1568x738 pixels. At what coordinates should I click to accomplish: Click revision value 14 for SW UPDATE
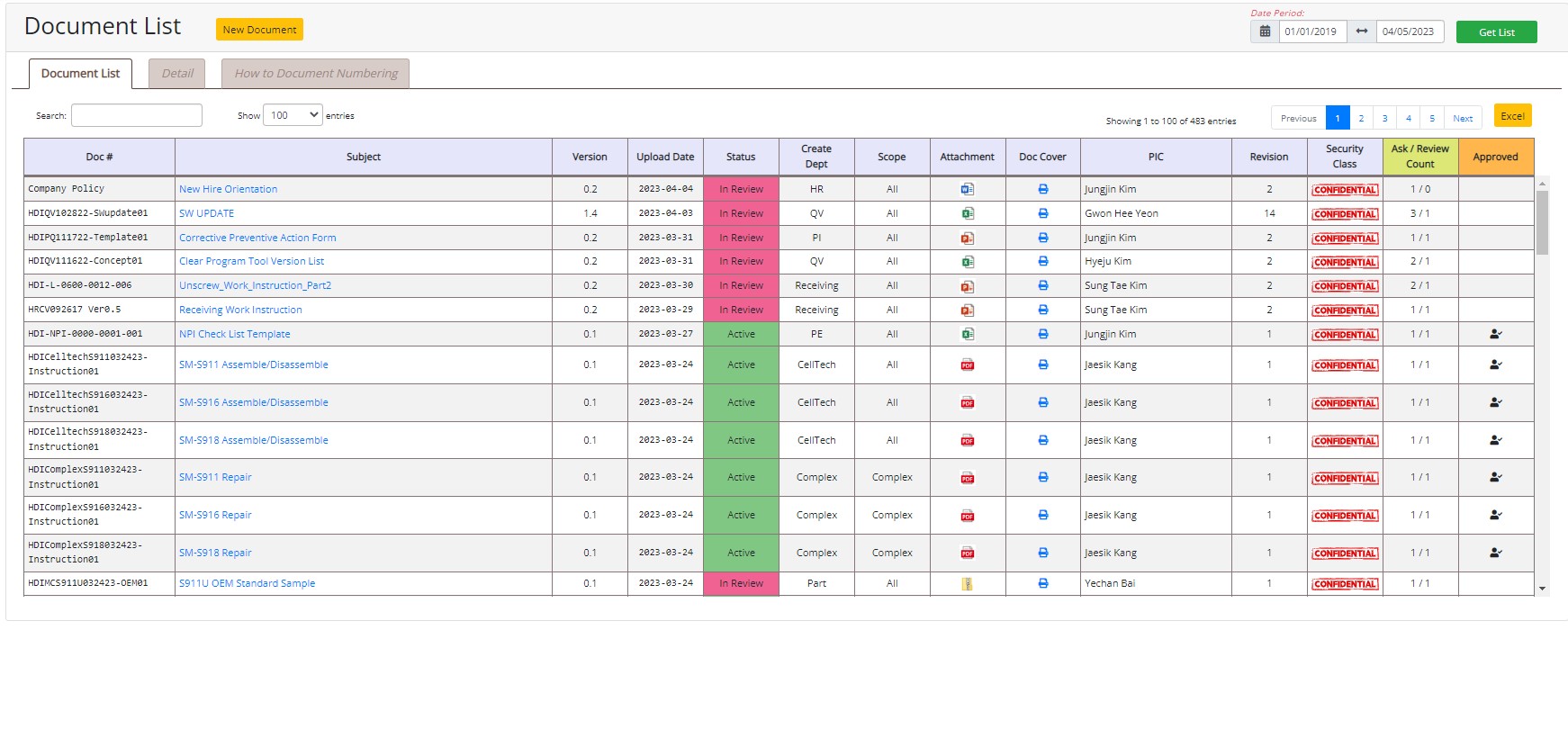tap(1269, 213)
